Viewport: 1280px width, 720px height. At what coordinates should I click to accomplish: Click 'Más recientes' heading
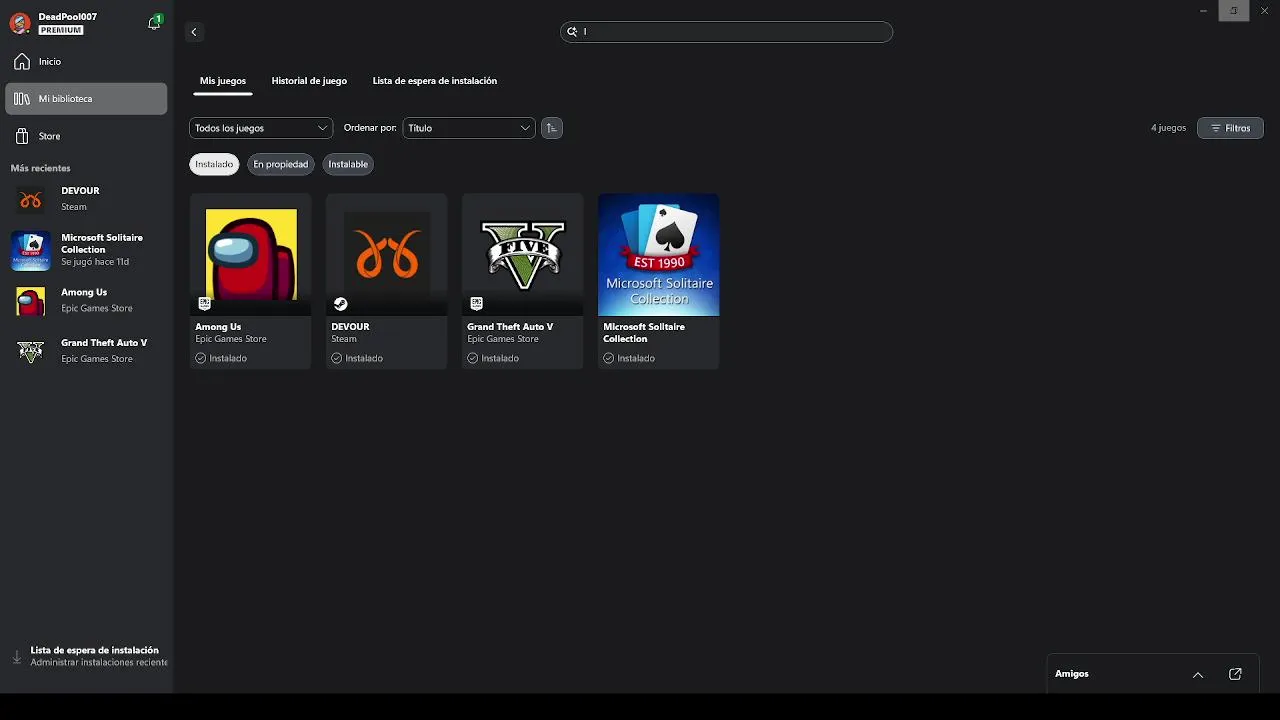tap(41, 168)
